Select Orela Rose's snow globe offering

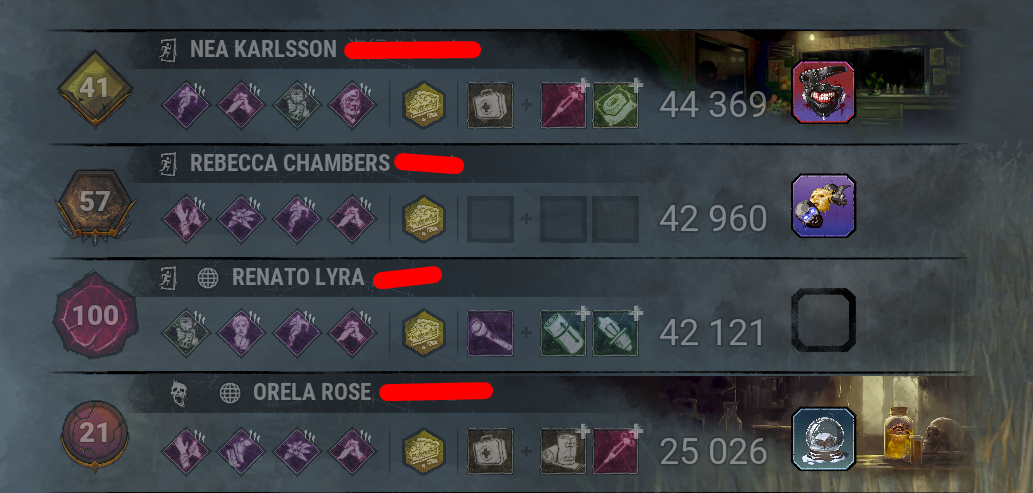pyautogui.click(x=824, y=439)
